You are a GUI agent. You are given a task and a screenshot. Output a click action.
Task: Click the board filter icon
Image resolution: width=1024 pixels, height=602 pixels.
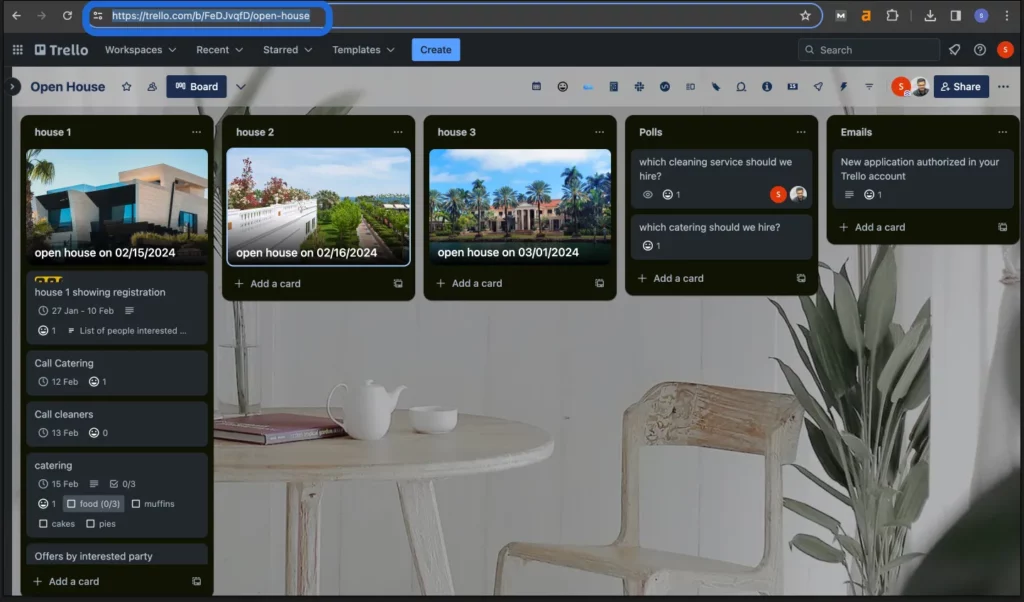click(x=869, y=86)
